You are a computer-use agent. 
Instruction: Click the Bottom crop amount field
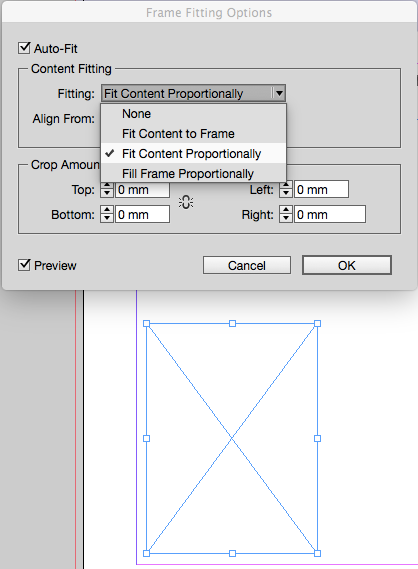[x=142, y=214]
